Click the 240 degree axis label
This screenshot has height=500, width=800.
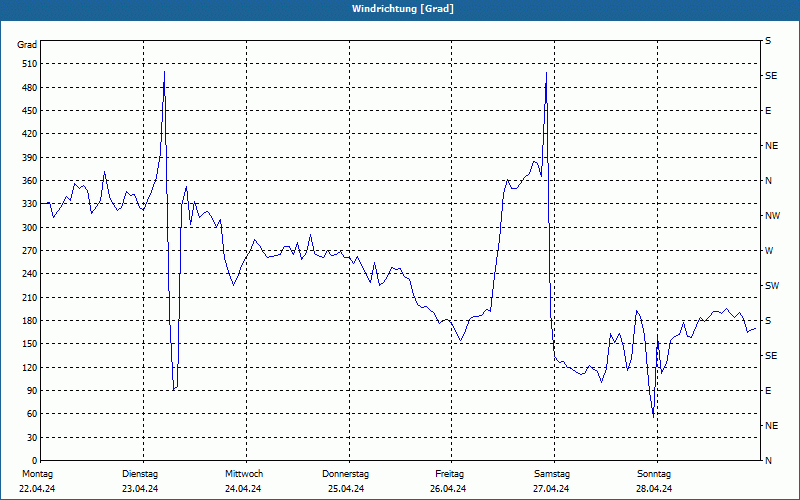30,274
